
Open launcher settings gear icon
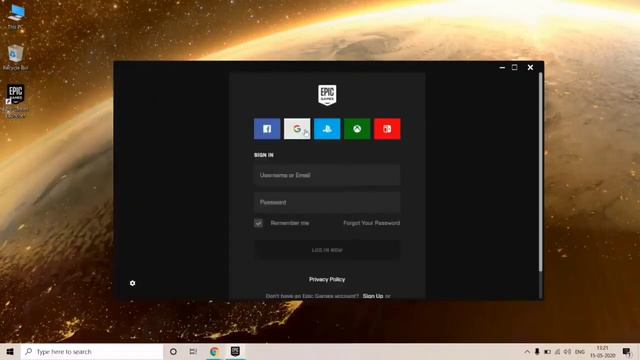(132, 283)
